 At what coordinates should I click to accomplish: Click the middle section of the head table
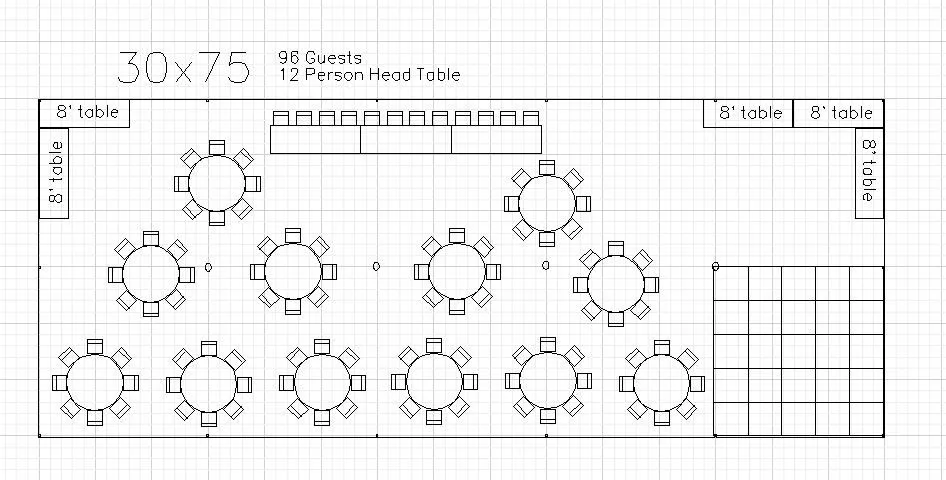pyautogui.click(x=406, y=141)
